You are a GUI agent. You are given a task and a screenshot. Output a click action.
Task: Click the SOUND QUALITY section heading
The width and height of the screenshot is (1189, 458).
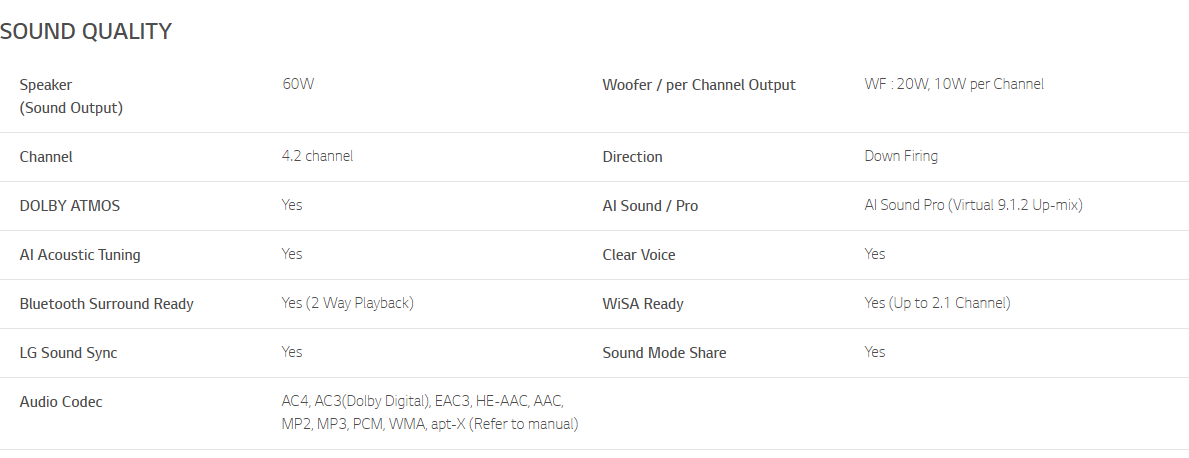pos(86,32)
